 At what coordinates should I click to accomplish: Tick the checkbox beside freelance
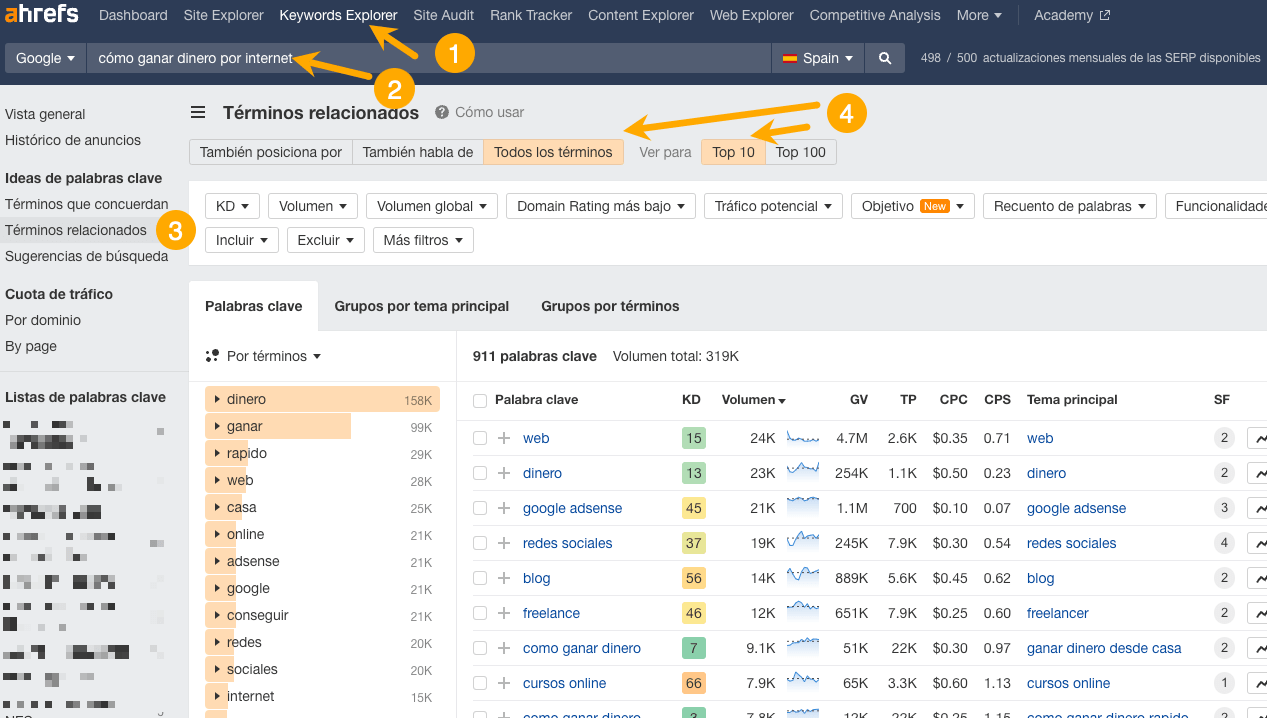tap(479, 613)
